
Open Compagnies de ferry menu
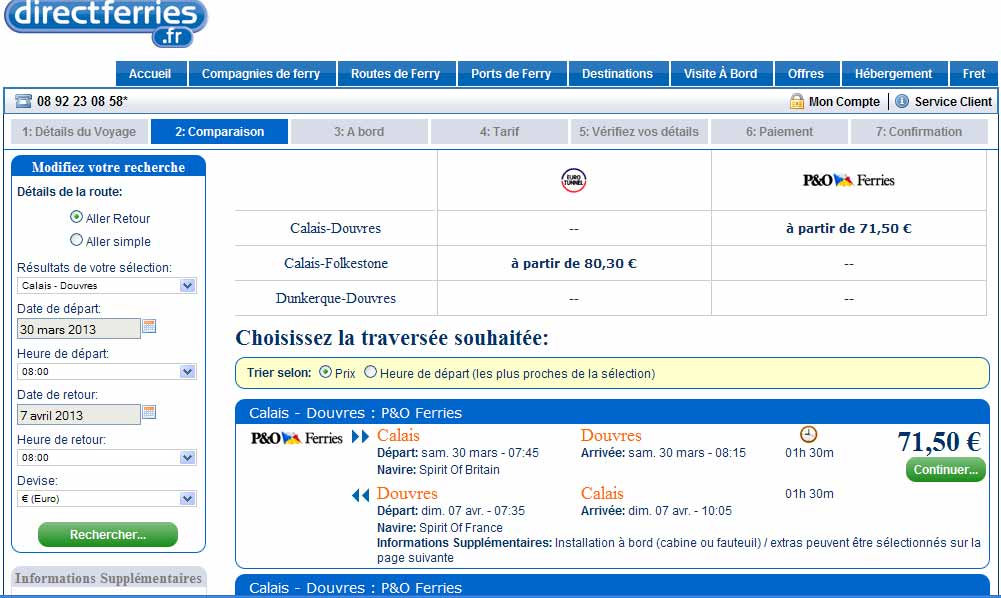tap(261, 73)
